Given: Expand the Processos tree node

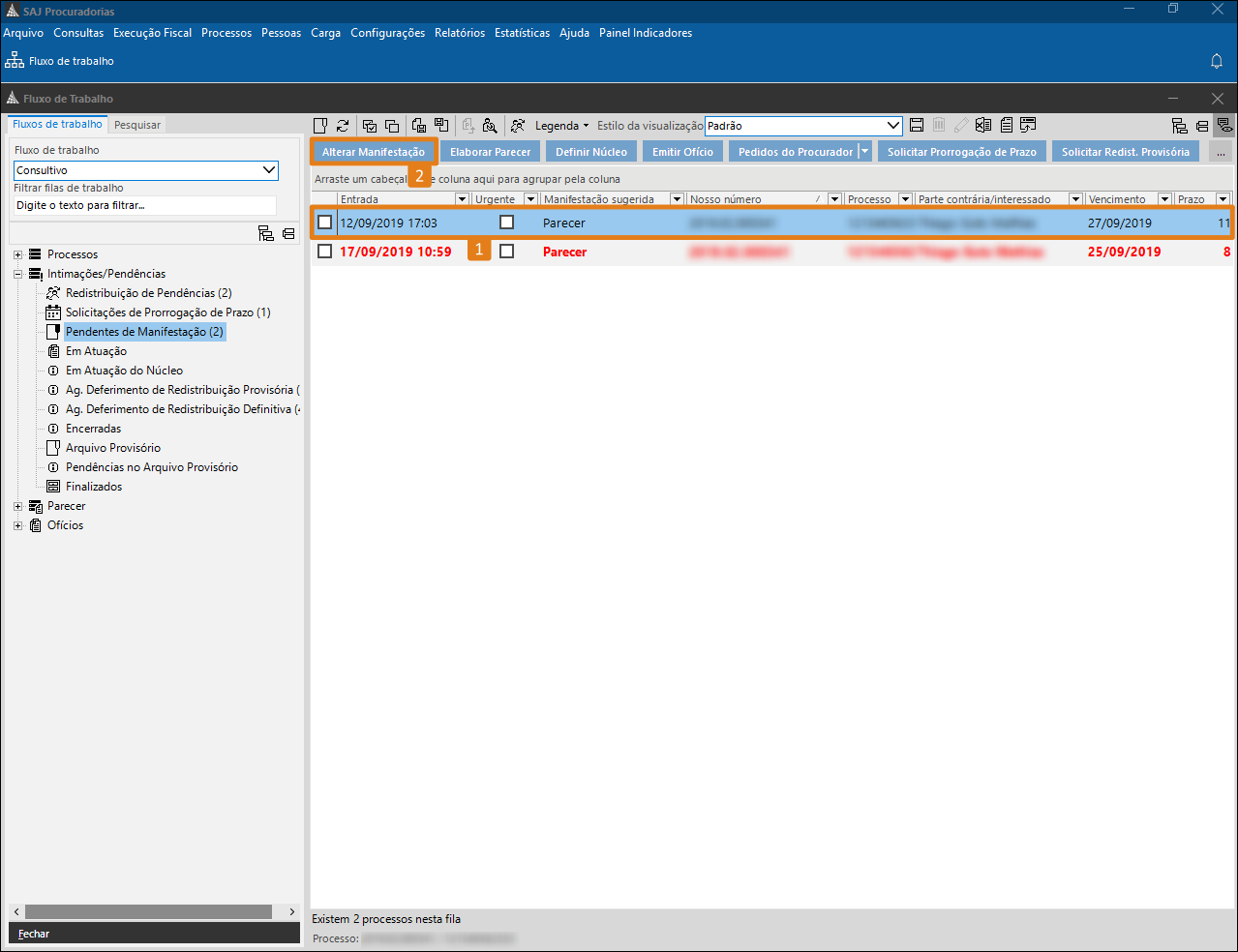Looking at the screenshot, I should point(17,254).
